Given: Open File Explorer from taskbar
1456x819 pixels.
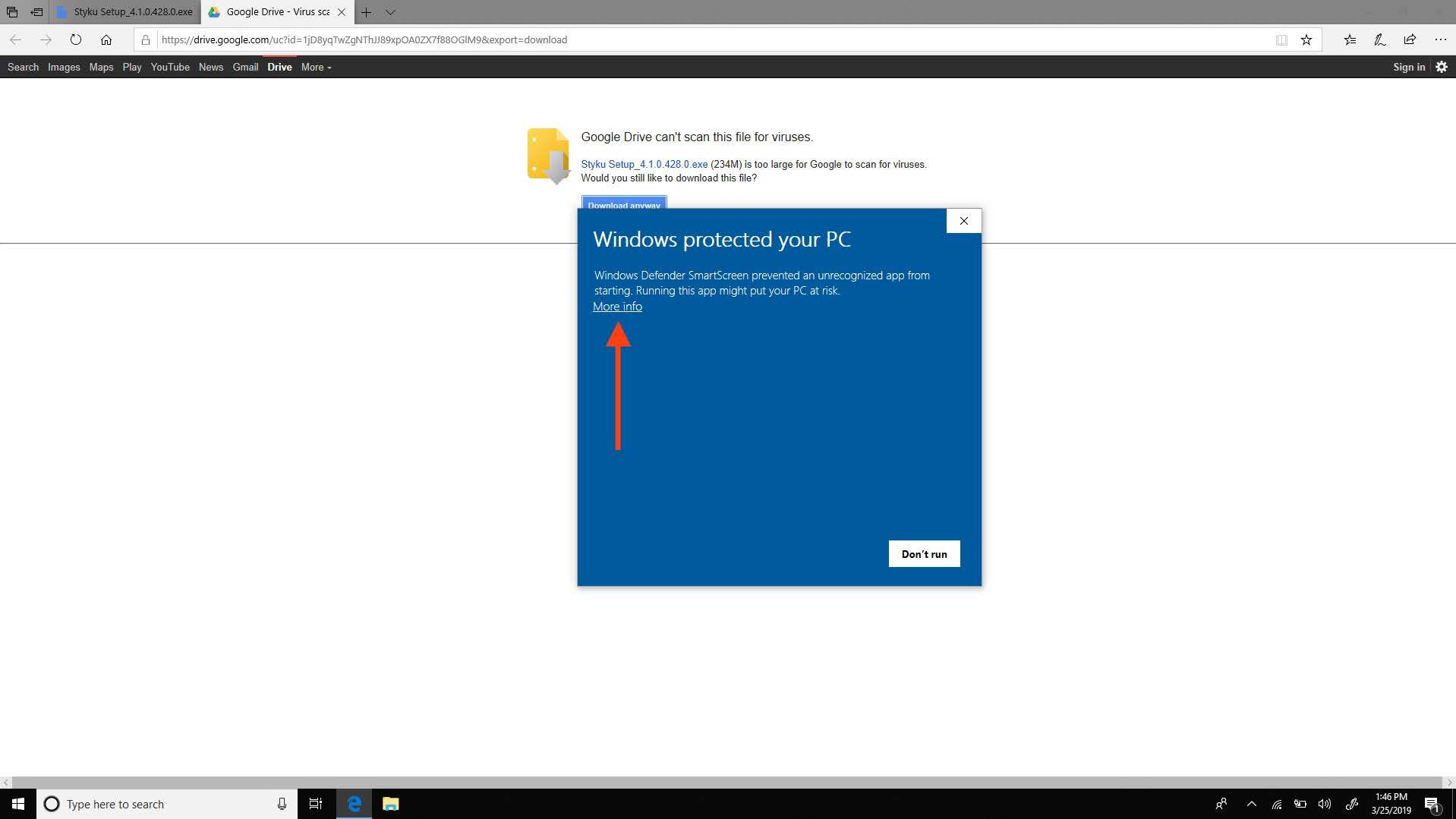Looking at the screenshot, I should click(x=390, y=804).
